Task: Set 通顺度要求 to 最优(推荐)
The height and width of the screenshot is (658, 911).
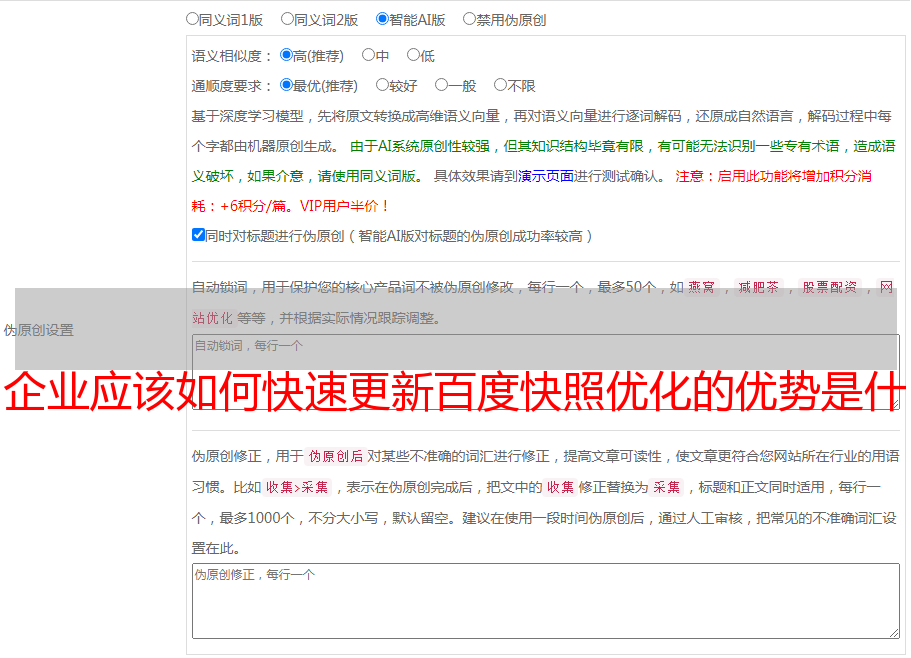Action: click(287, 86)
